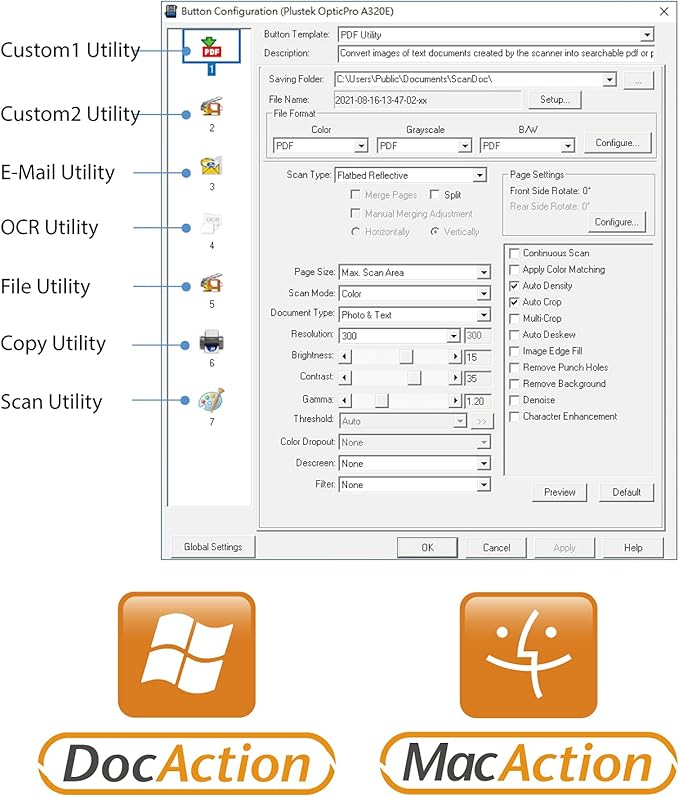Select the Copy utility printer icon
This screenshot has height=797, width=679.
[211, 342]
